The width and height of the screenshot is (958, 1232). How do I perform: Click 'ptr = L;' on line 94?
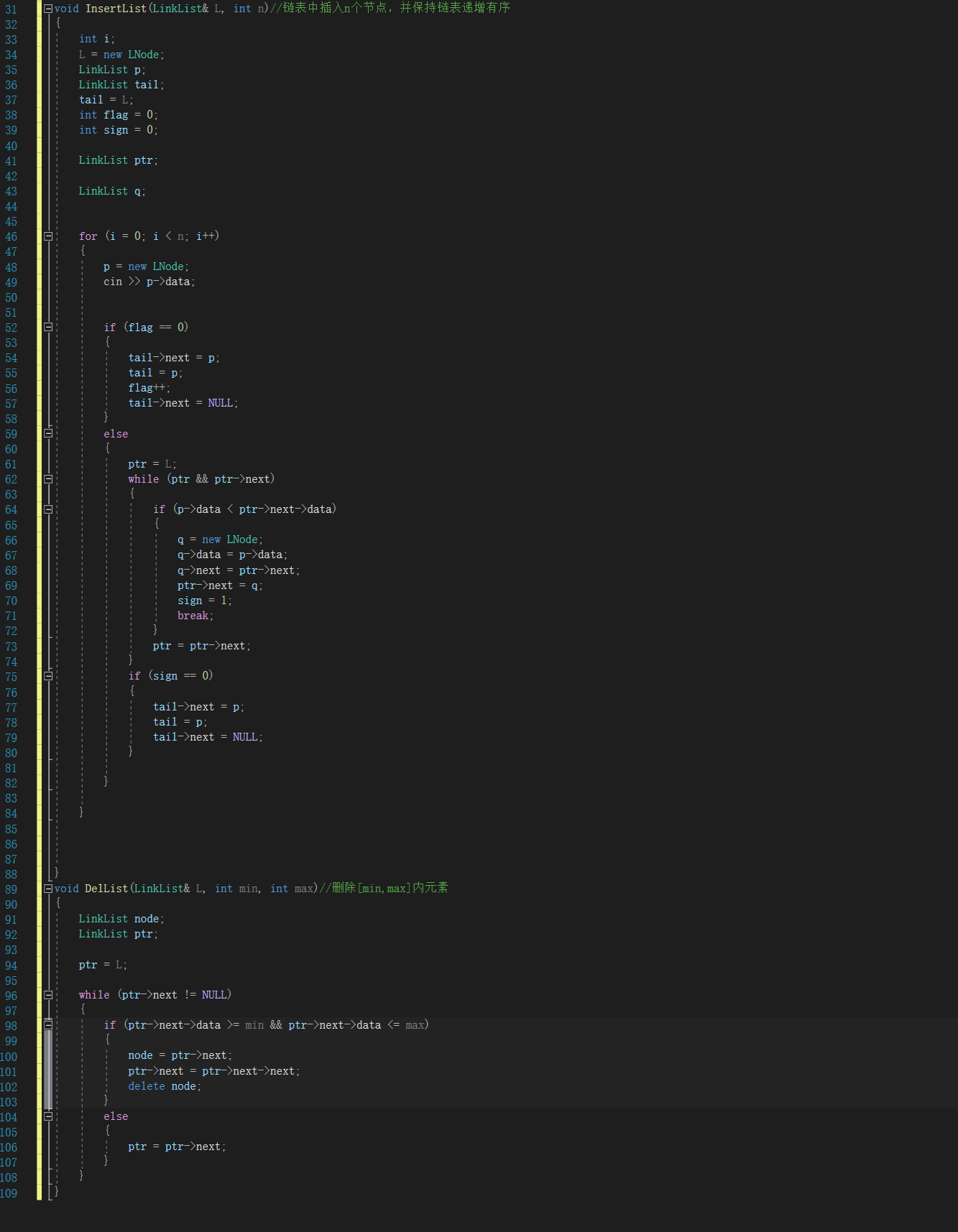pos(103,965)
